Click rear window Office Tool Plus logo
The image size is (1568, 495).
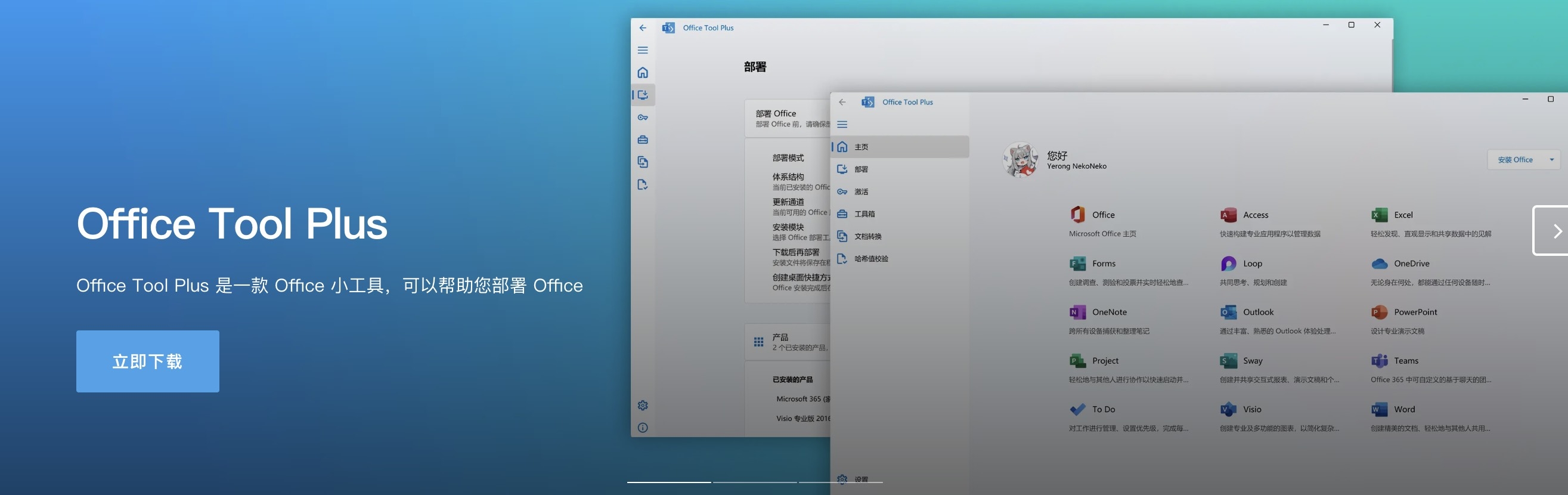click(668, 28)
